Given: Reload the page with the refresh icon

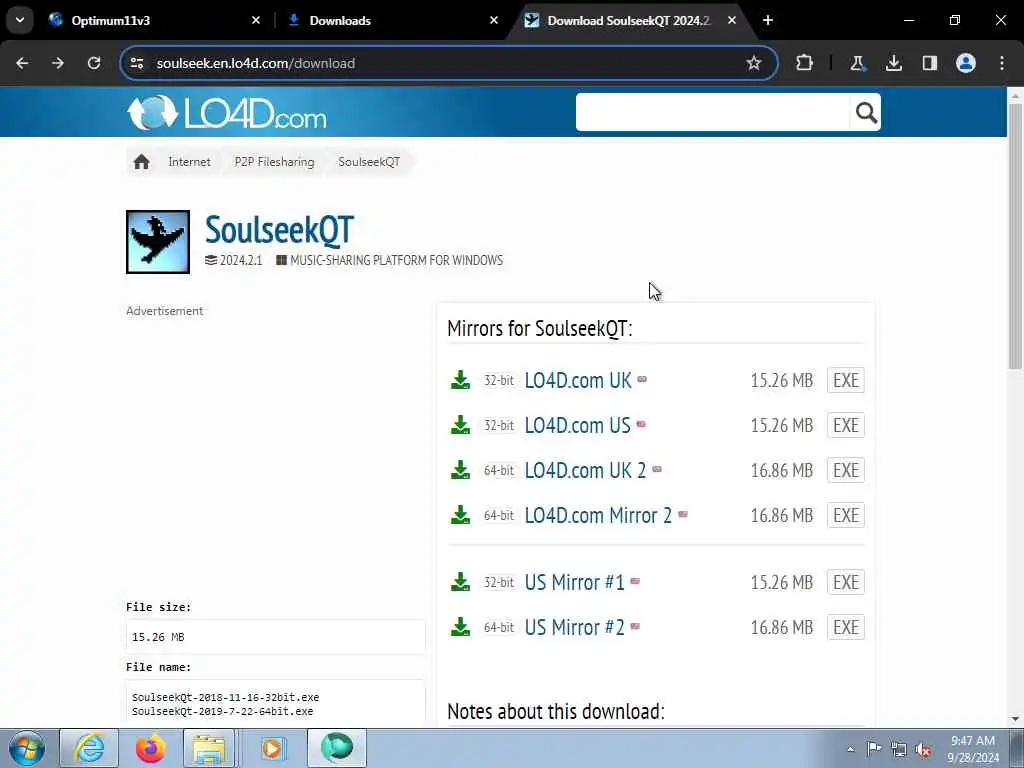Looking at the screenshot, I should click(94, 63).
